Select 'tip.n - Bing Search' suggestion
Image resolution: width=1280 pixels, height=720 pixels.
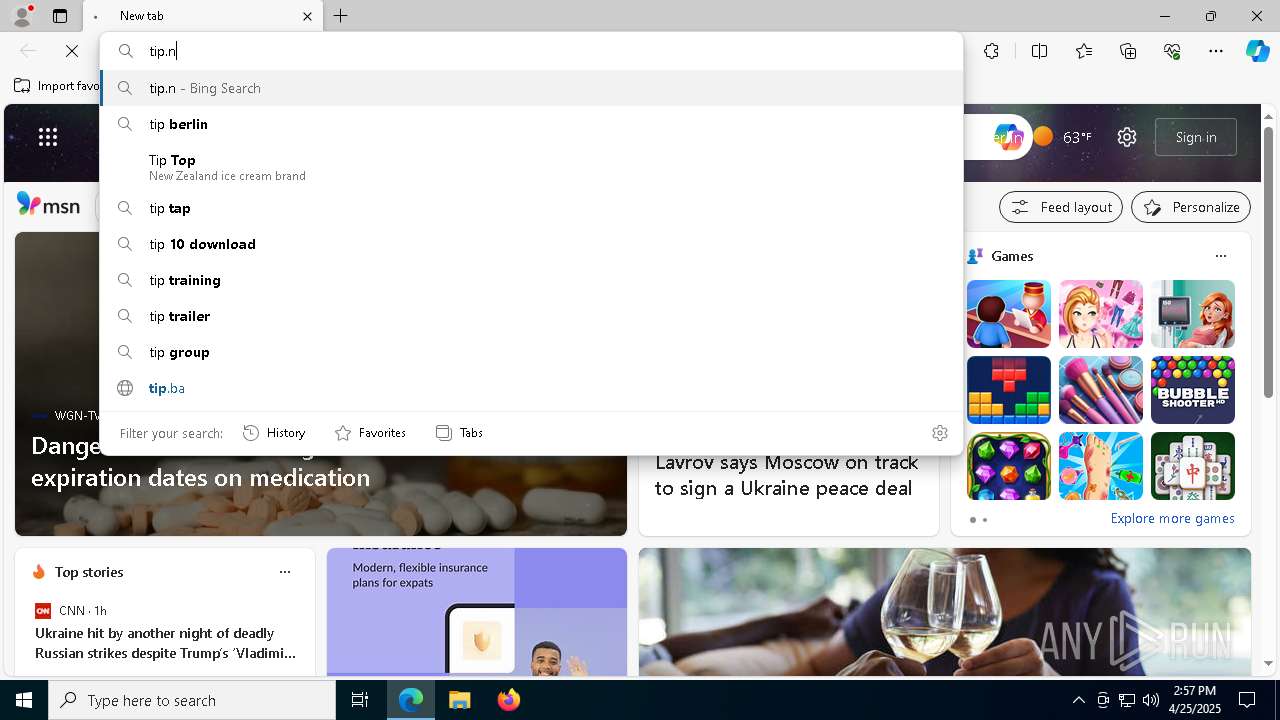click(x=531, y=88)
